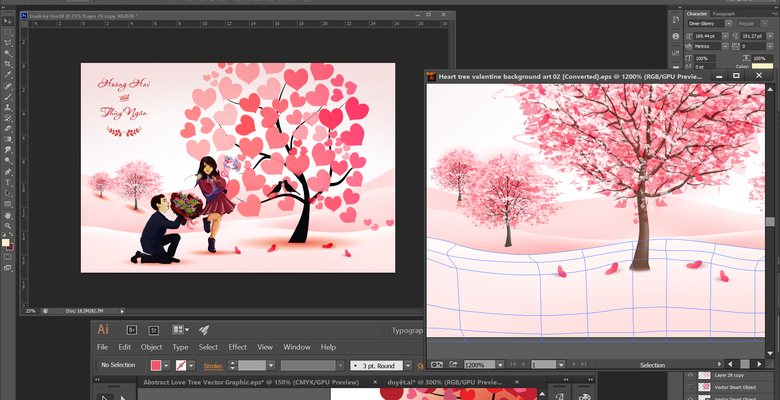The height and width of the screenshot is (400, 780).
Task: Open Adobe Bridge from Illustrator bar
Action: point(132,329)
